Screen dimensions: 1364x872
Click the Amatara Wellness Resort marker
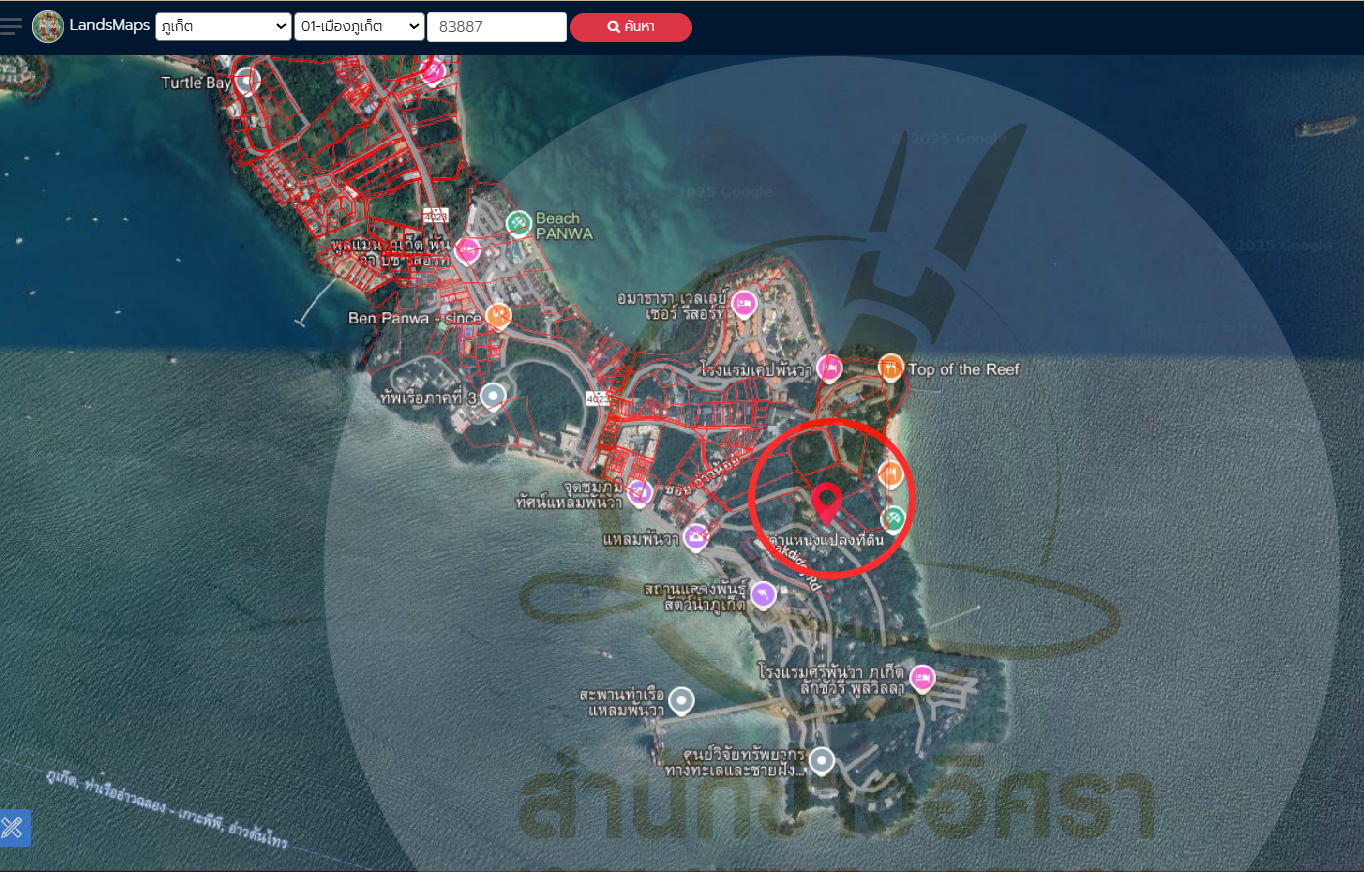coord(743,304)
